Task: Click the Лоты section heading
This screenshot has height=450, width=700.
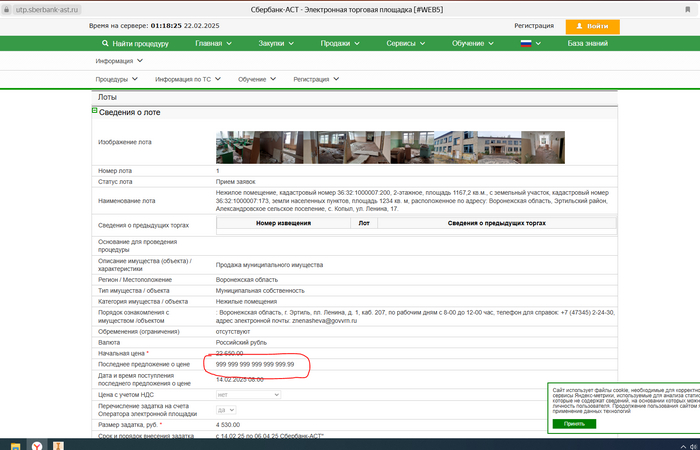Action: [x=107, y=97]
